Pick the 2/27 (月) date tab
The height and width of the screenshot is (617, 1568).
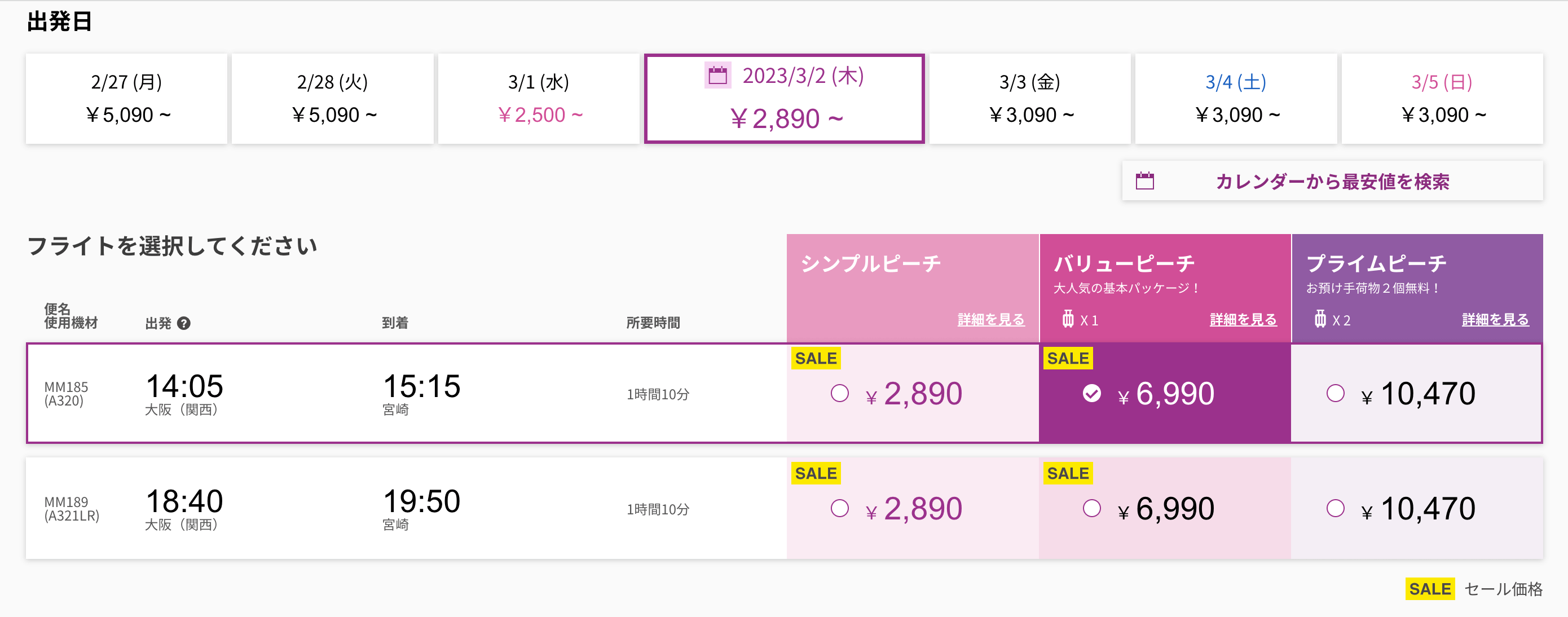point(126,99)
